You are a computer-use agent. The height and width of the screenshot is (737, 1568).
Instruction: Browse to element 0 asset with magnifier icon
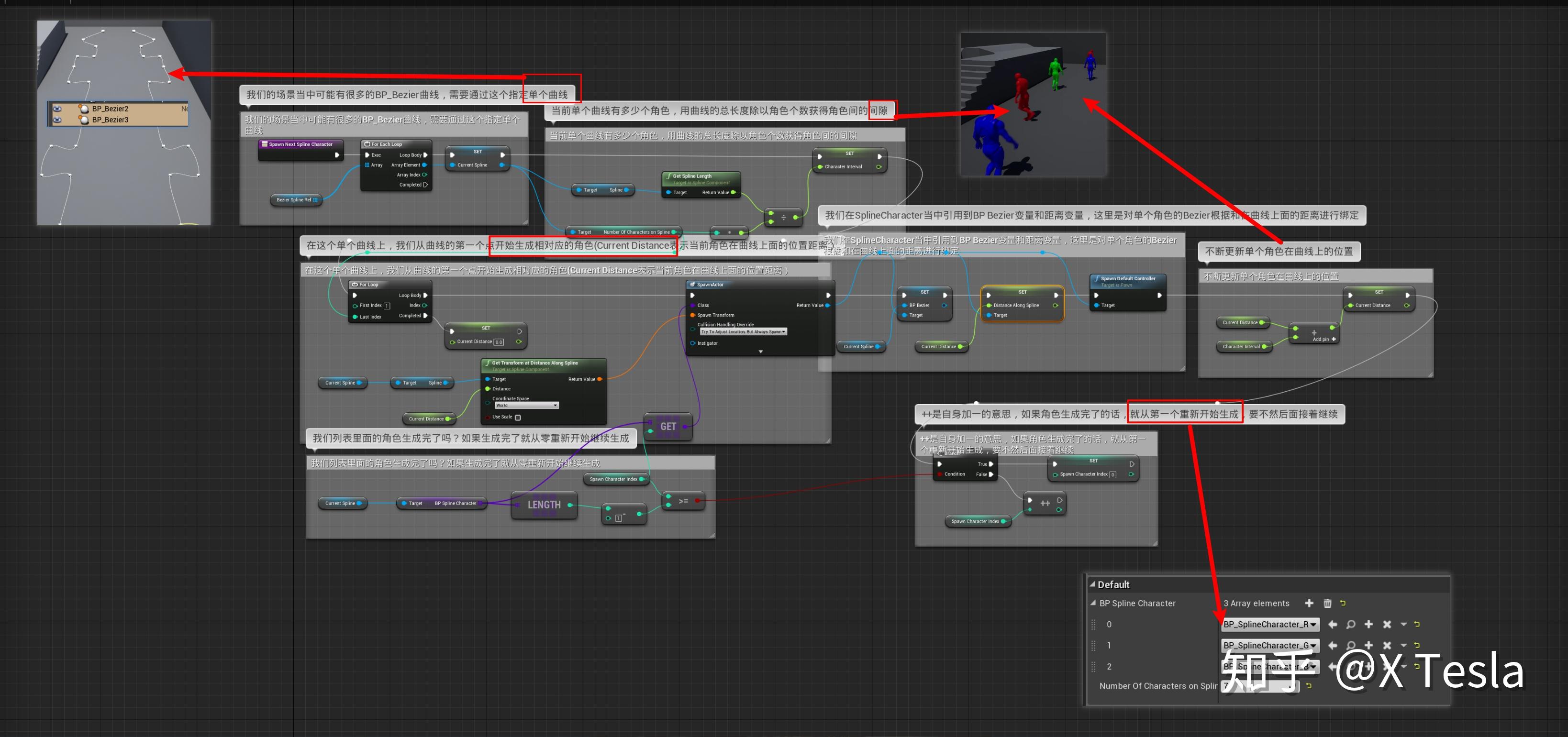pos(1351,625)
